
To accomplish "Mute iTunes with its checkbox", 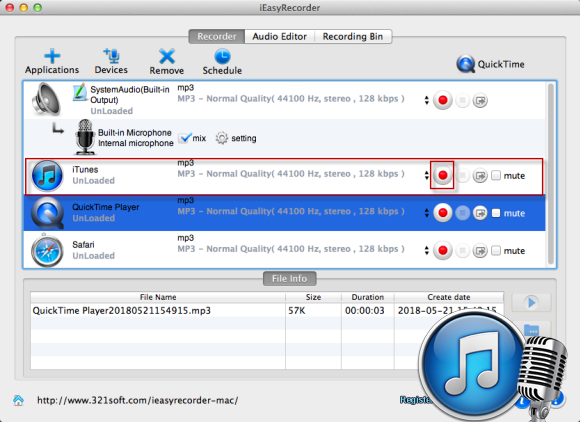I will (496, 175).
